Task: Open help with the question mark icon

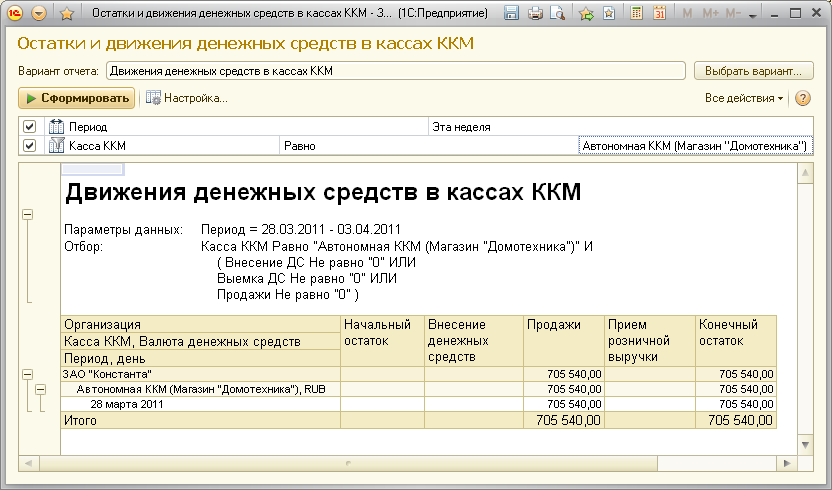Action: click(803, 98)
